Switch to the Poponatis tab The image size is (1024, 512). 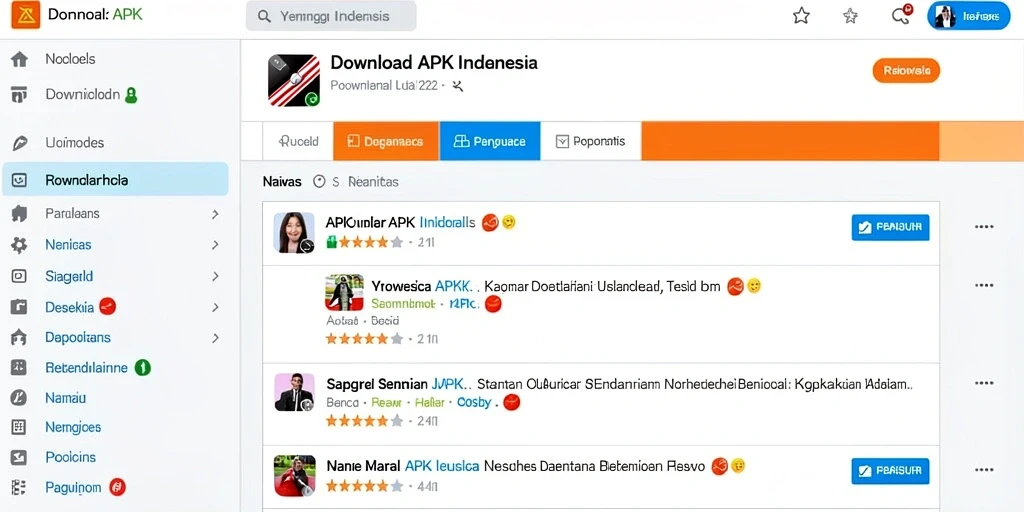coord(591,141)
